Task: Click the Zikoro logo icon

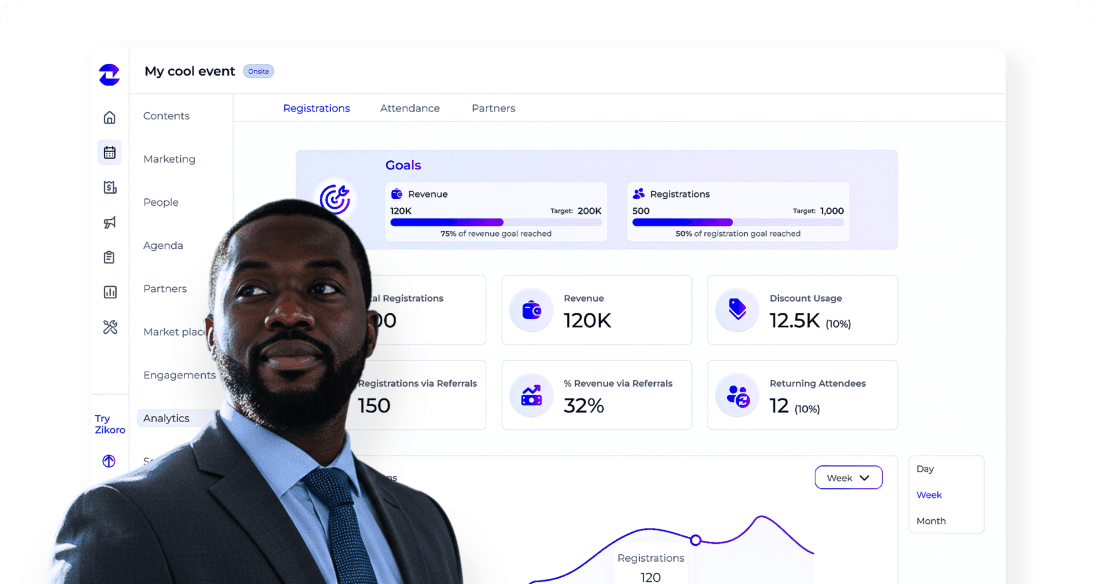Action: point(109,74)
